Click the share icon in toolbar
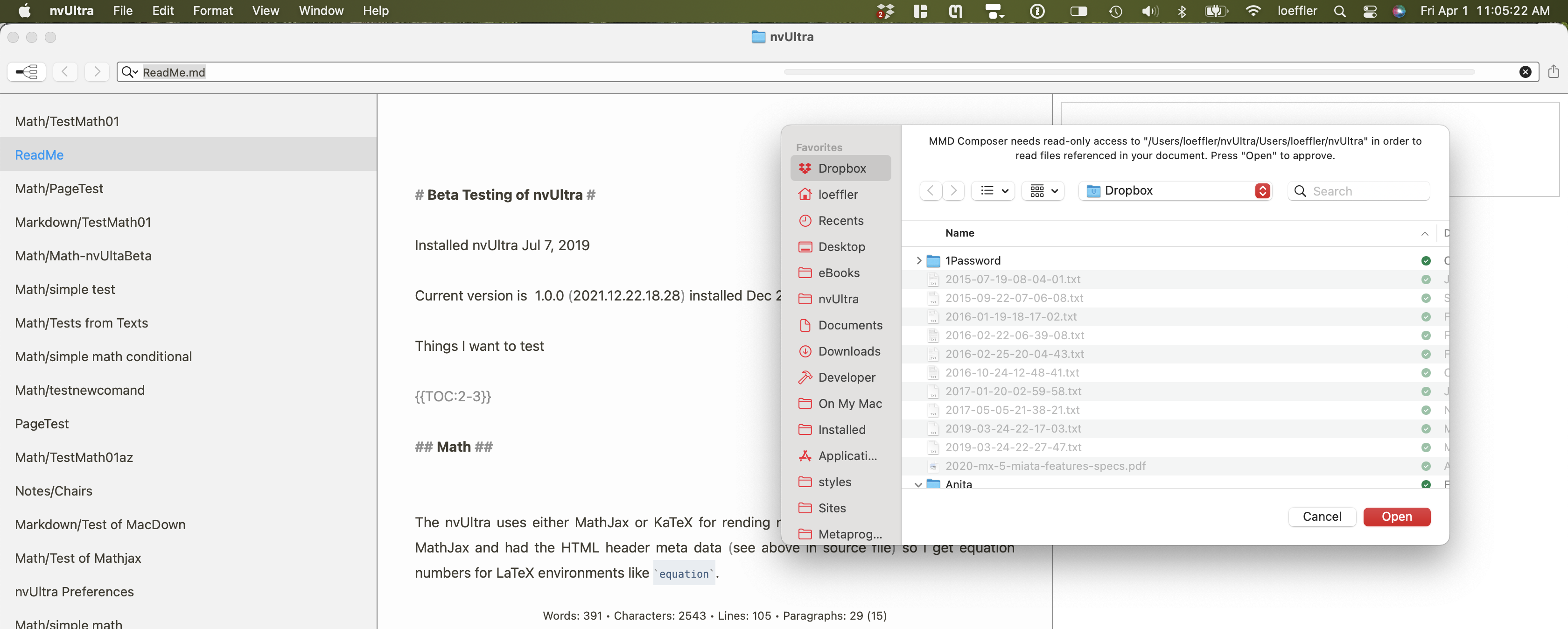 coord(1553,72)
